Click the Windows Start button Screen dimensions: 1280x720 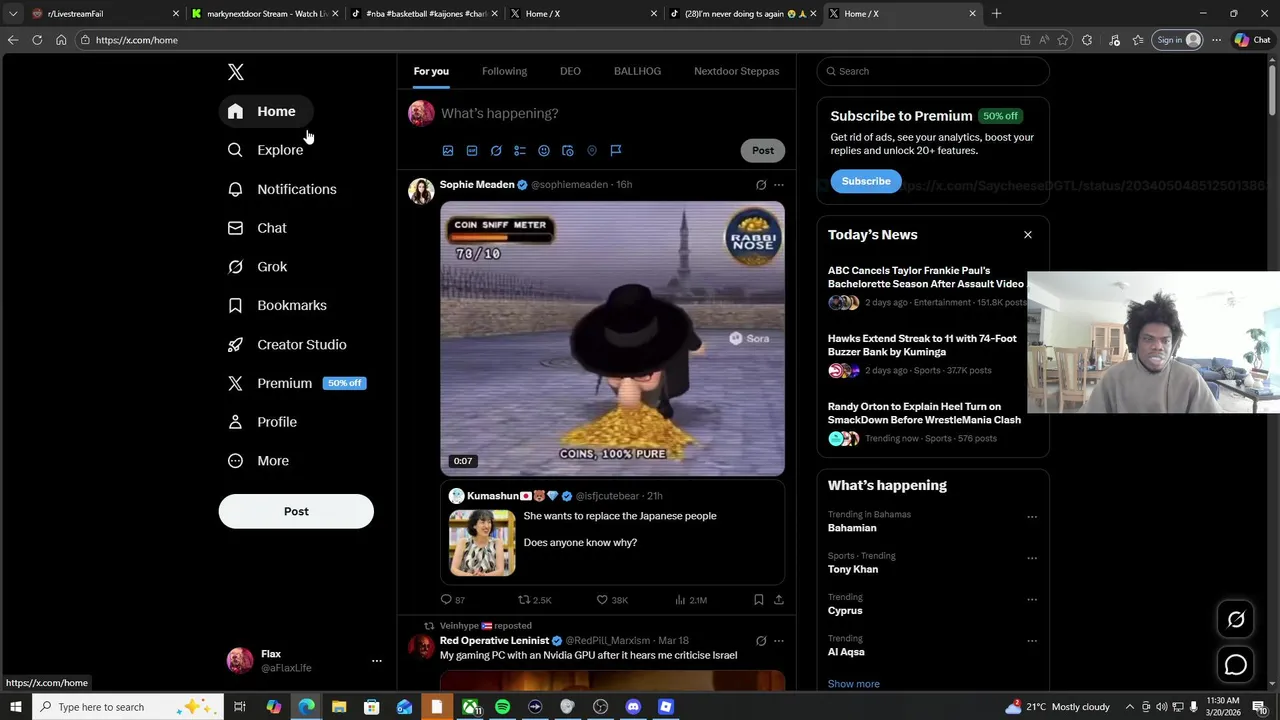point(15,707)
